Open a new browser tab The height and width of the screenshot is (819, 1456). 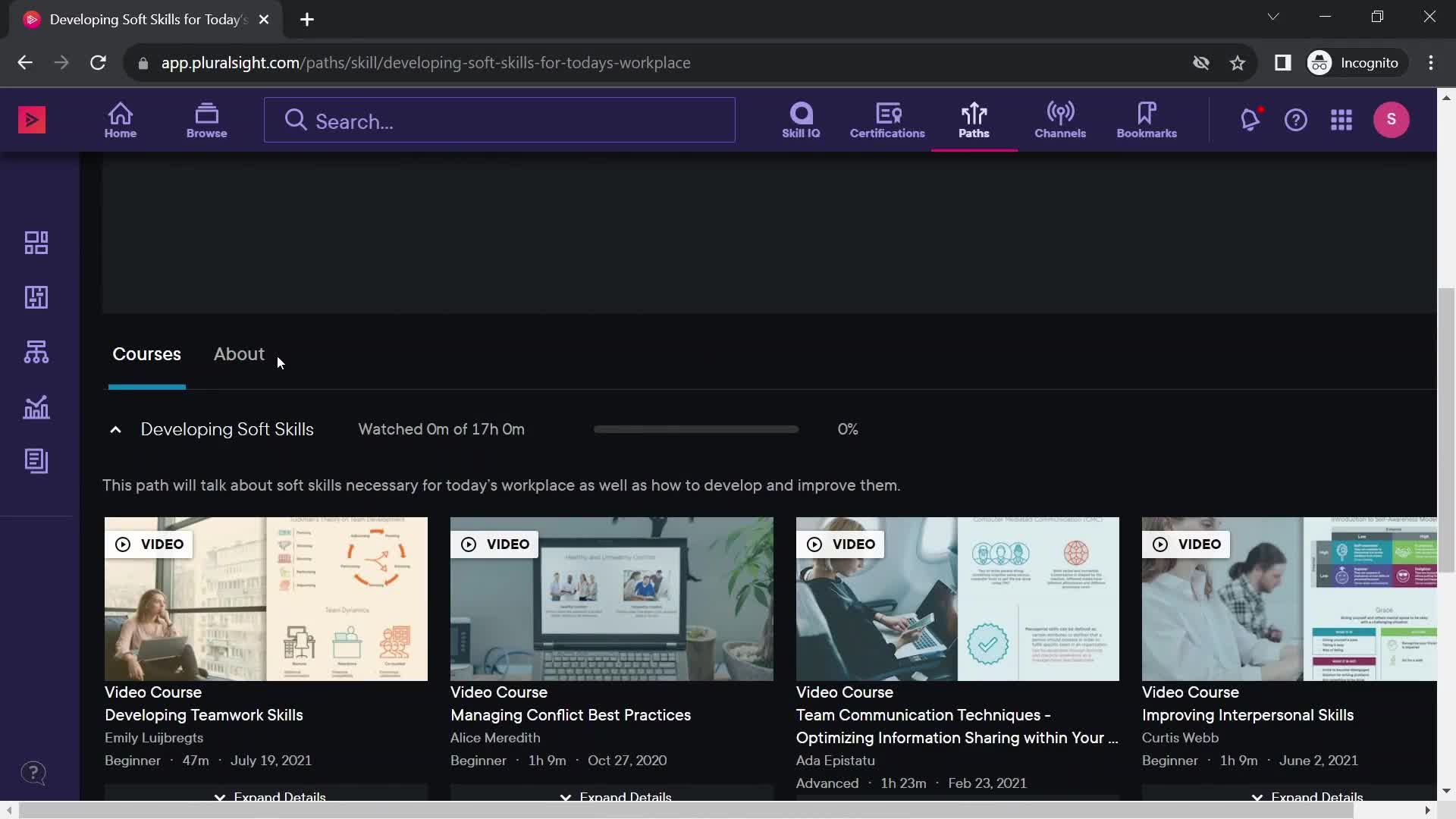pyautogui.click(x=307, y=20)
